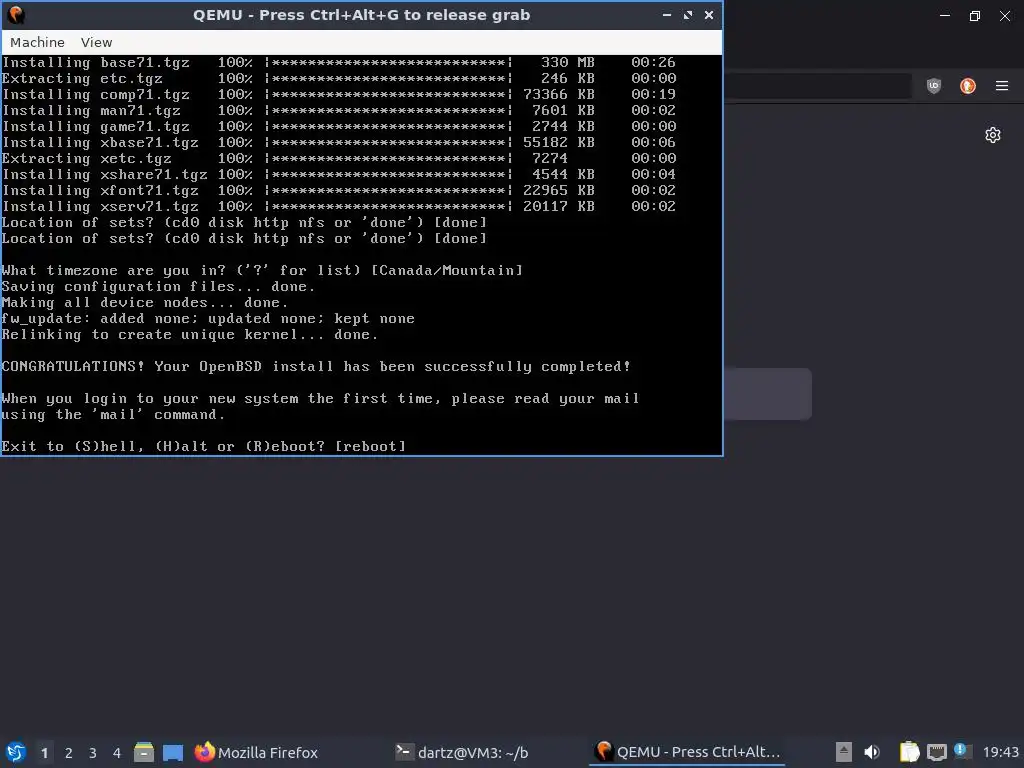The height and width of the screenshot is (768, 1024).
Task: Close the Firefox window
Action: coord(1004,16)
